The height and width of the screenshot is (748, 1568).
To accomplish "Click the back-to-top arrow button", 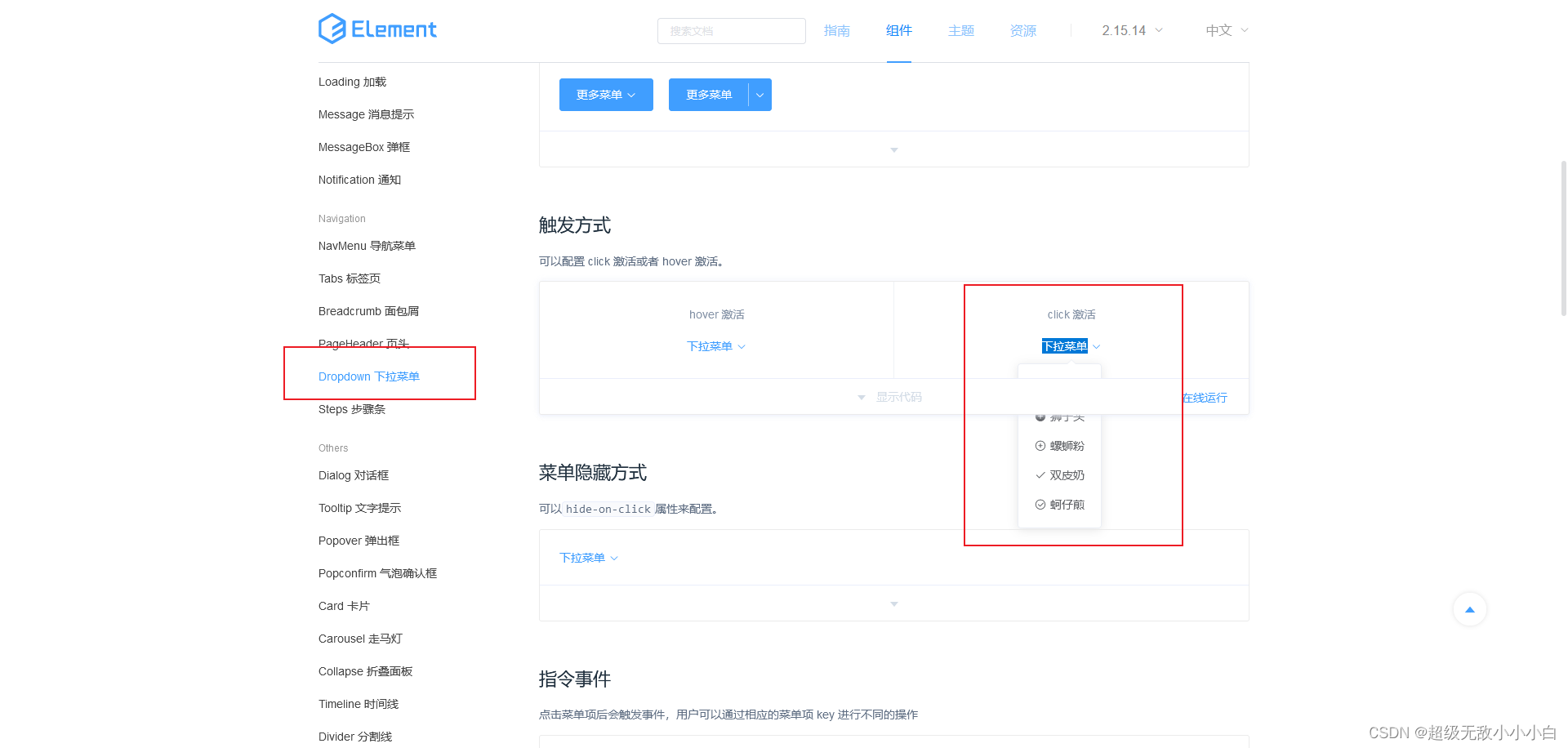I will [1470, 609].
